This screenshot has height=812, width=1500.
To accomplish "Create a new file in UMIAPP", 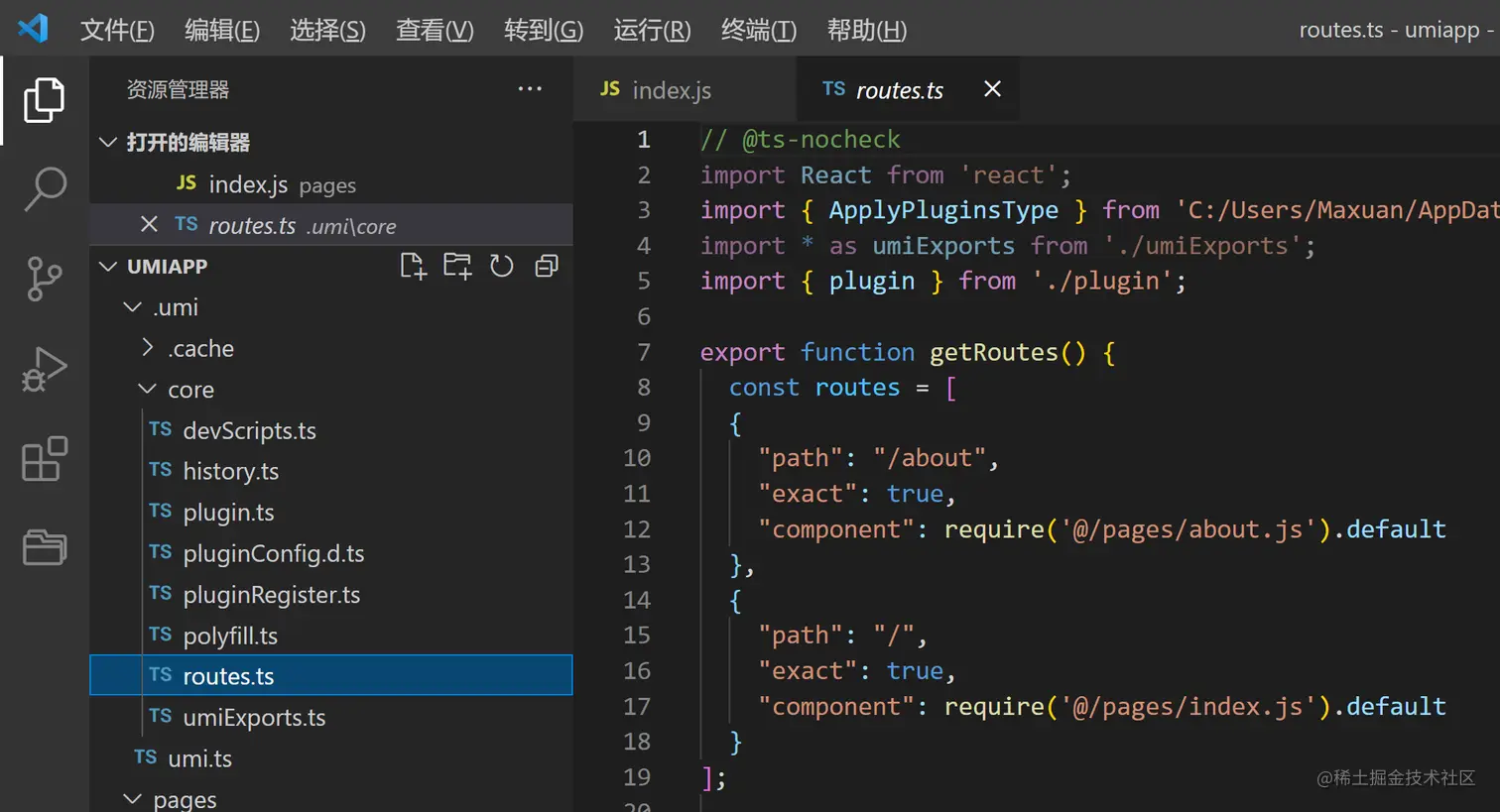I will 413,266.
